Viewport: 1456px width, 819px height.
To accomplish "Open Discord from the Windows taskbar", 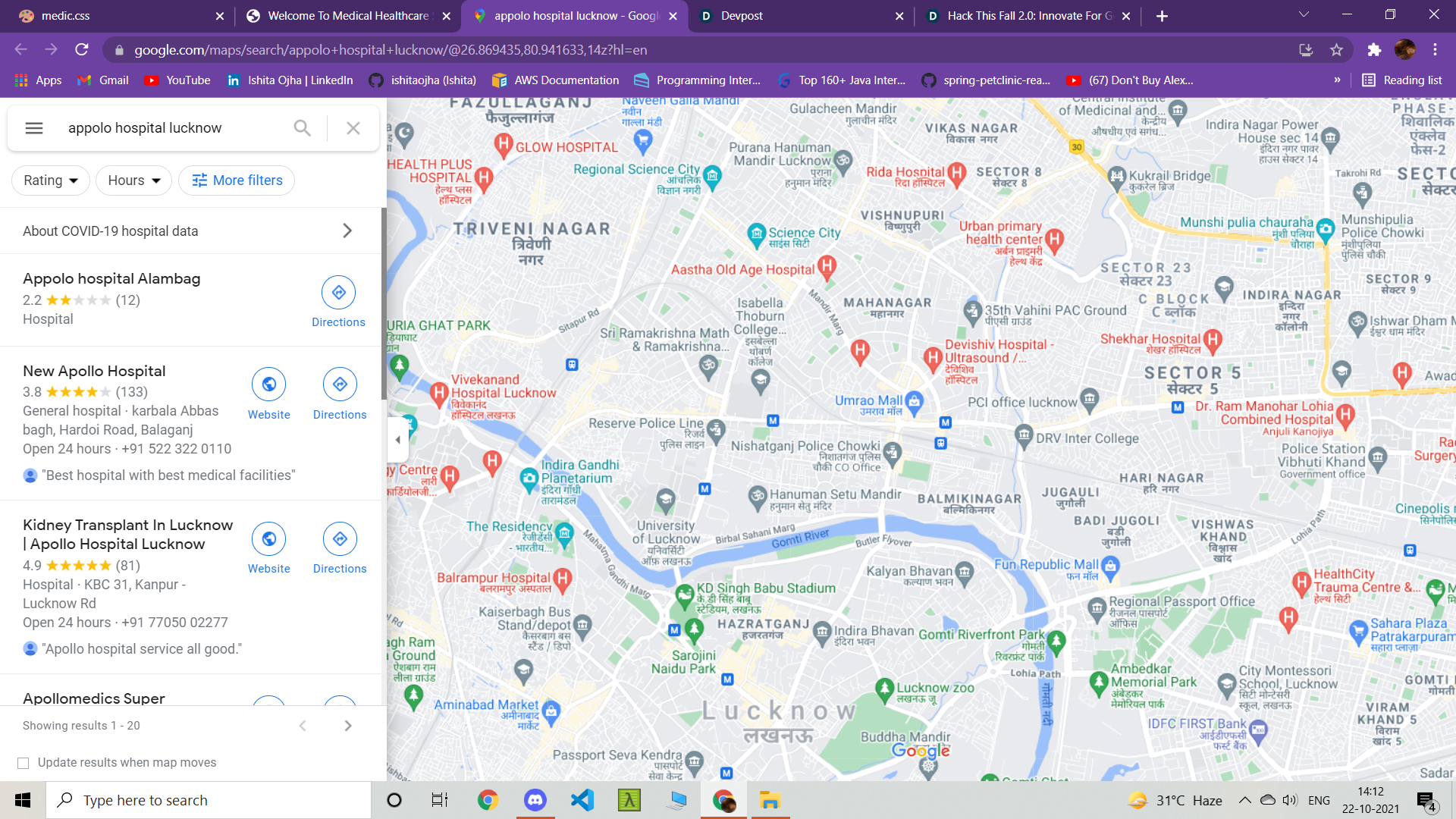I will coord(535,800).
